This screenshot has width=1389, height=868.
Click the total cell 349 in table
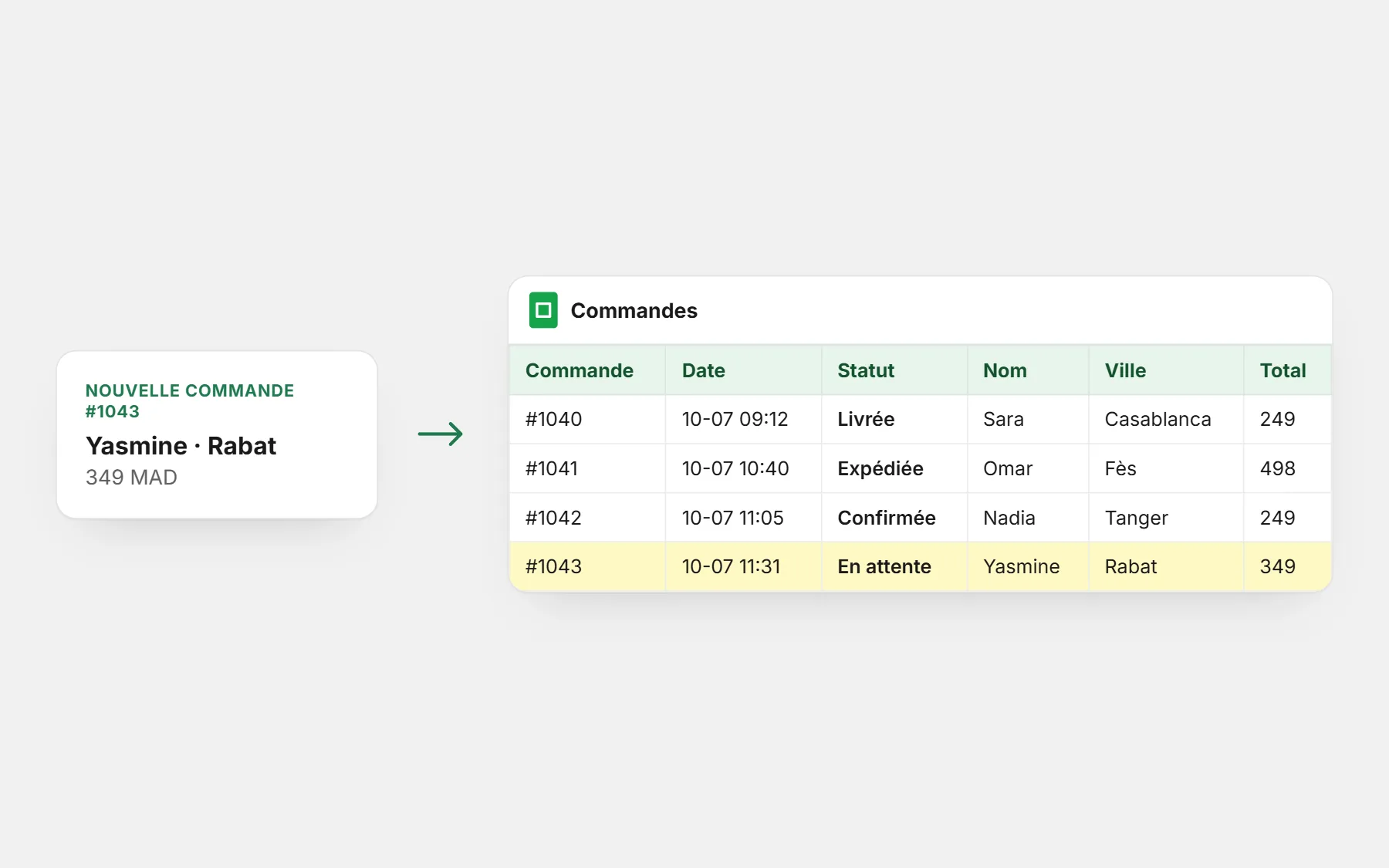1287,566
